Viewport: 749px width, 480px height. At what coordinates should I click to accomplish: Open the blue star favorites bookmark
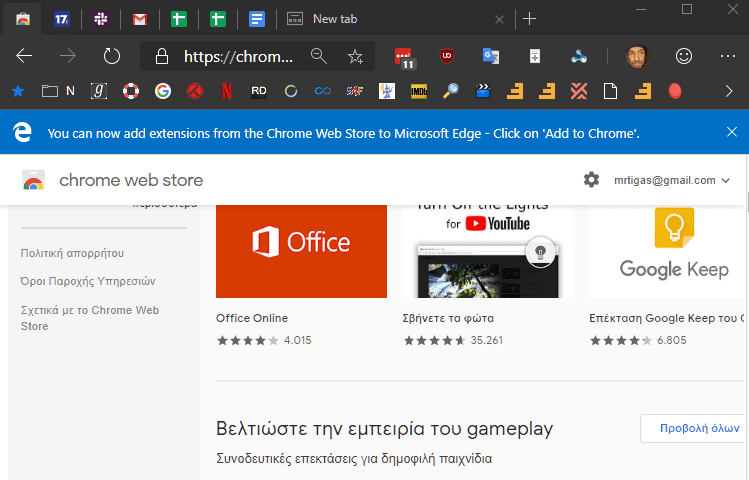pyautogui.click(x=18, y=91)
